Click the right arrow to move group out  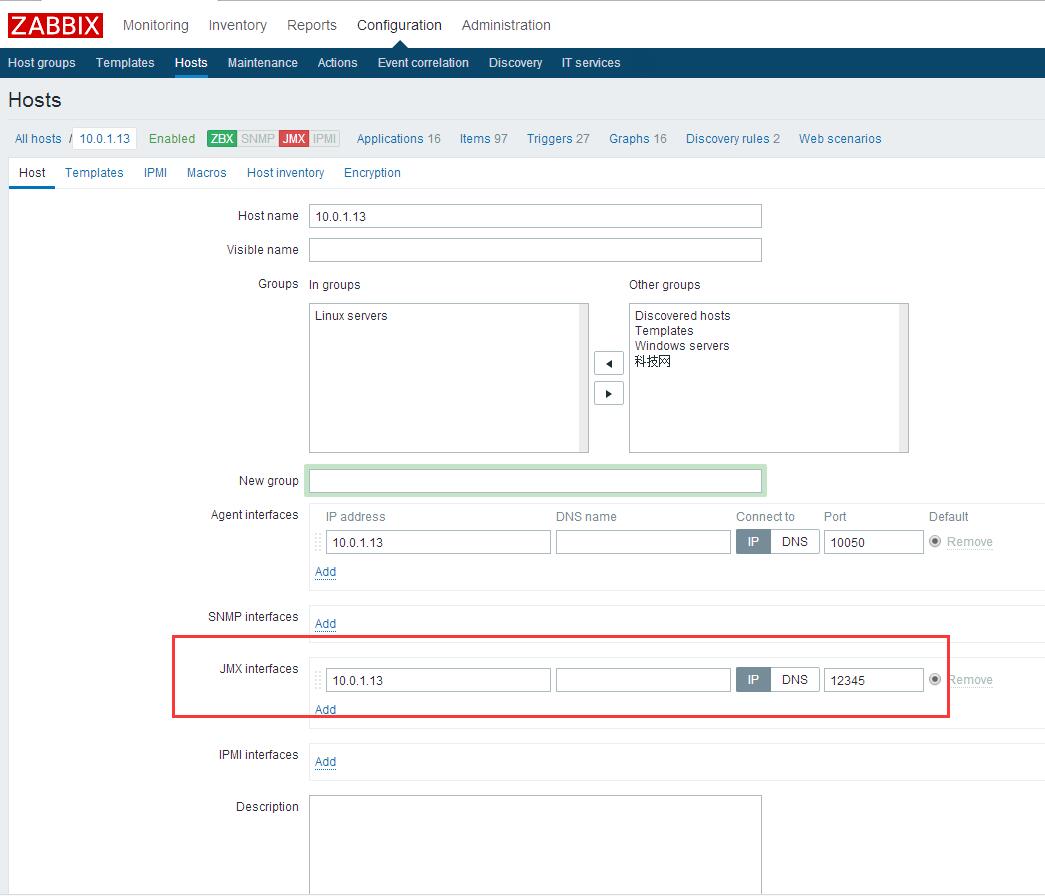point(608,393)
